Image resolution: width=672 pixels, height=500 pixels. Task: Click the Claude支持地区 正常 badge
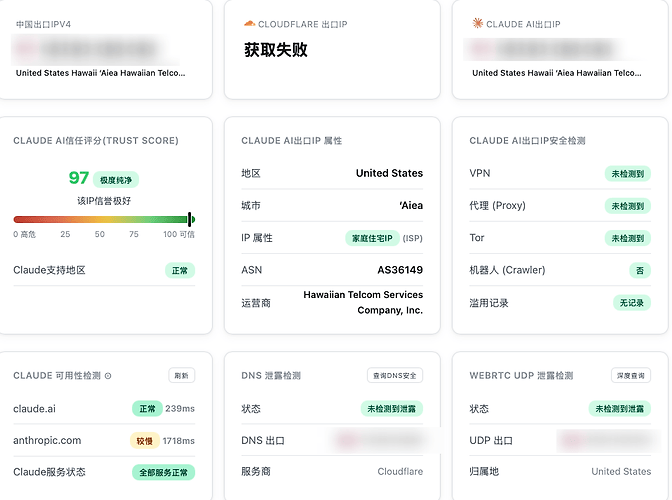tap(180, 270)
